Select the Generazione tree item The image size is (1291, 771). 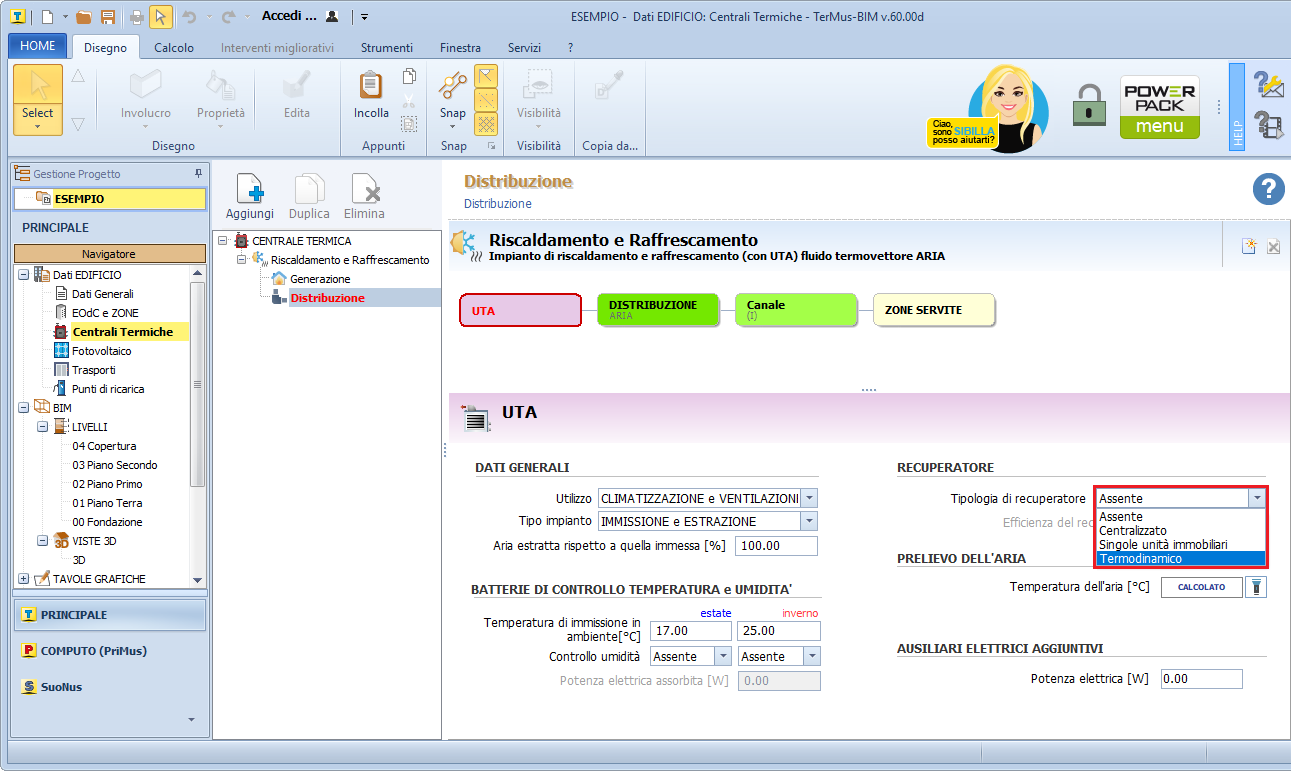click(319, 279)
